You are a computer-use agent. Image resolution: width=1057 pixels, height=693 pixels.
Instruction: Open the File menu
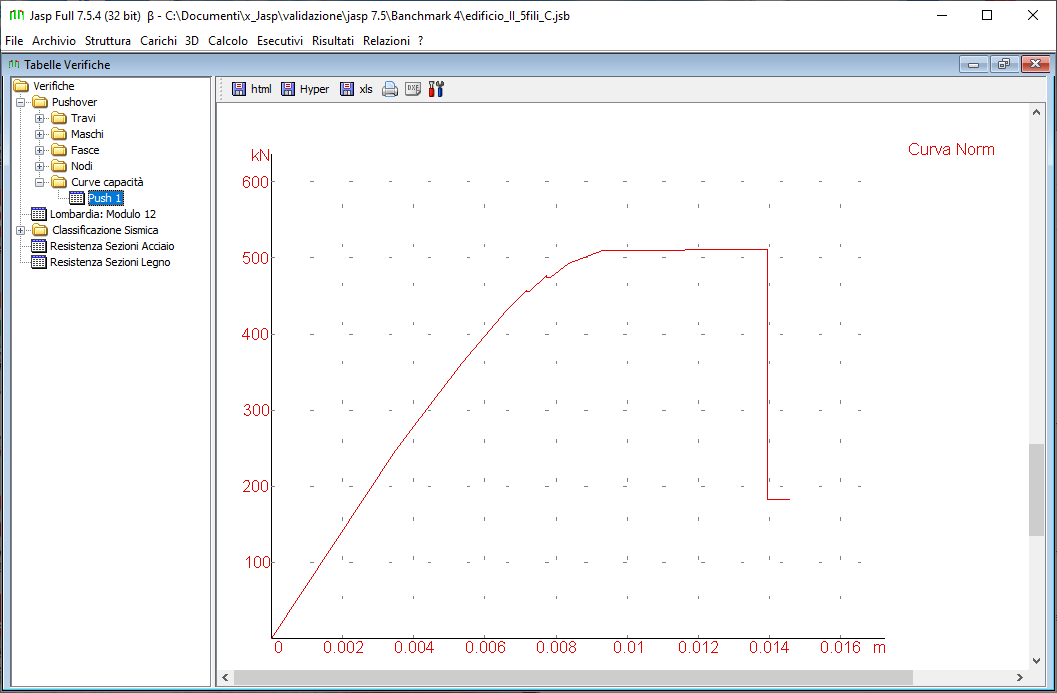(x=14, y=40)
